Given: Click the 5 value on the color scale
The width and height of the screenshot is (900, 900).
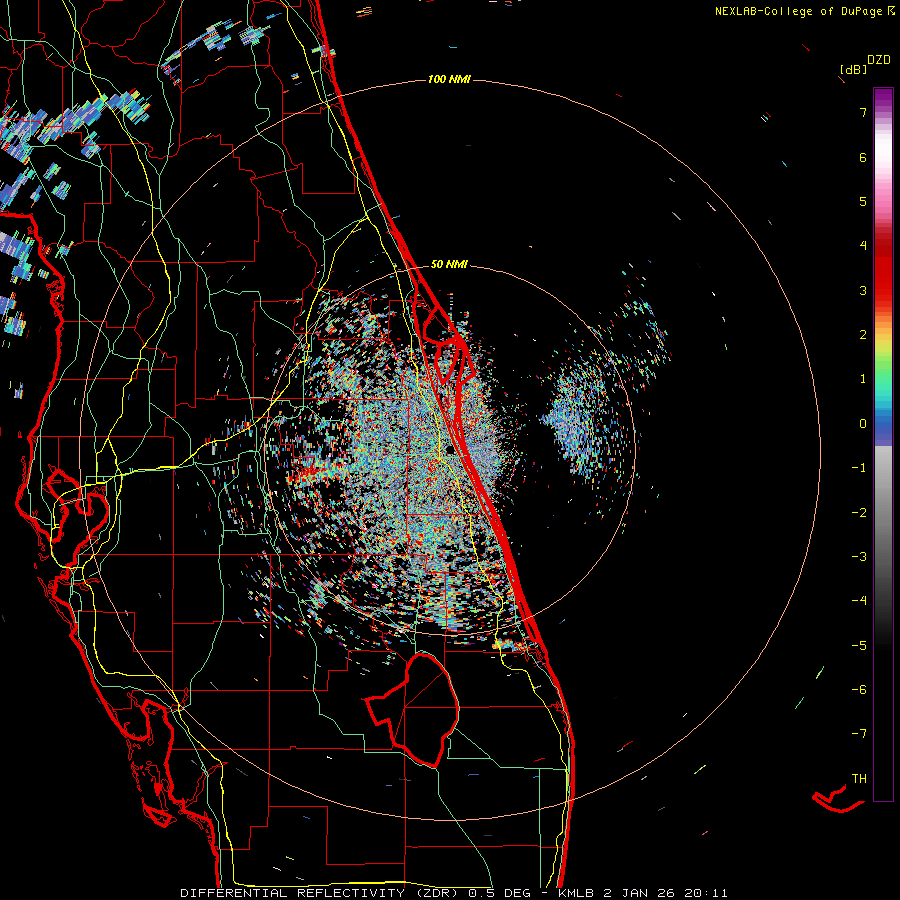Looking at the screenshot, I should click(x=863, y=201).
